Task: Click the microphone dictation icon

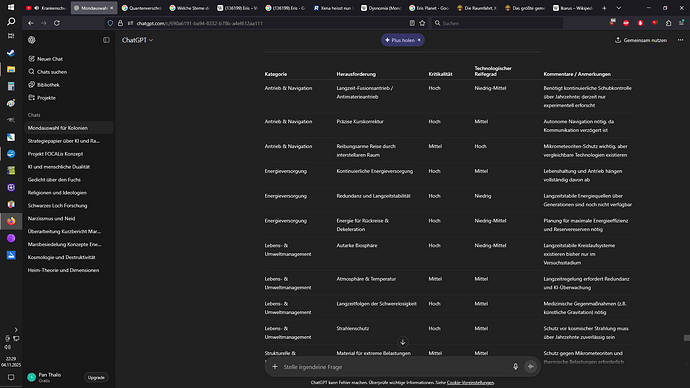Action: 515,366
